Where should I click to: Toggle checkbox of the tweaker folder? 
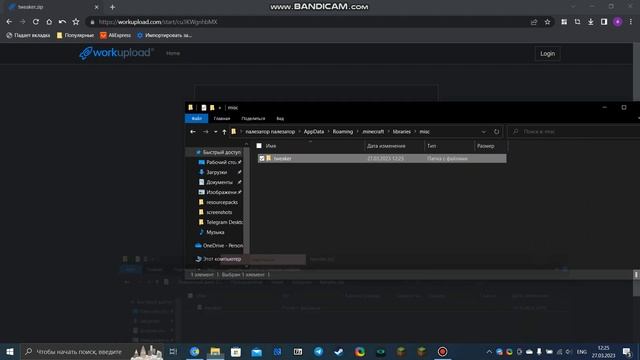[x=262, y=158]
